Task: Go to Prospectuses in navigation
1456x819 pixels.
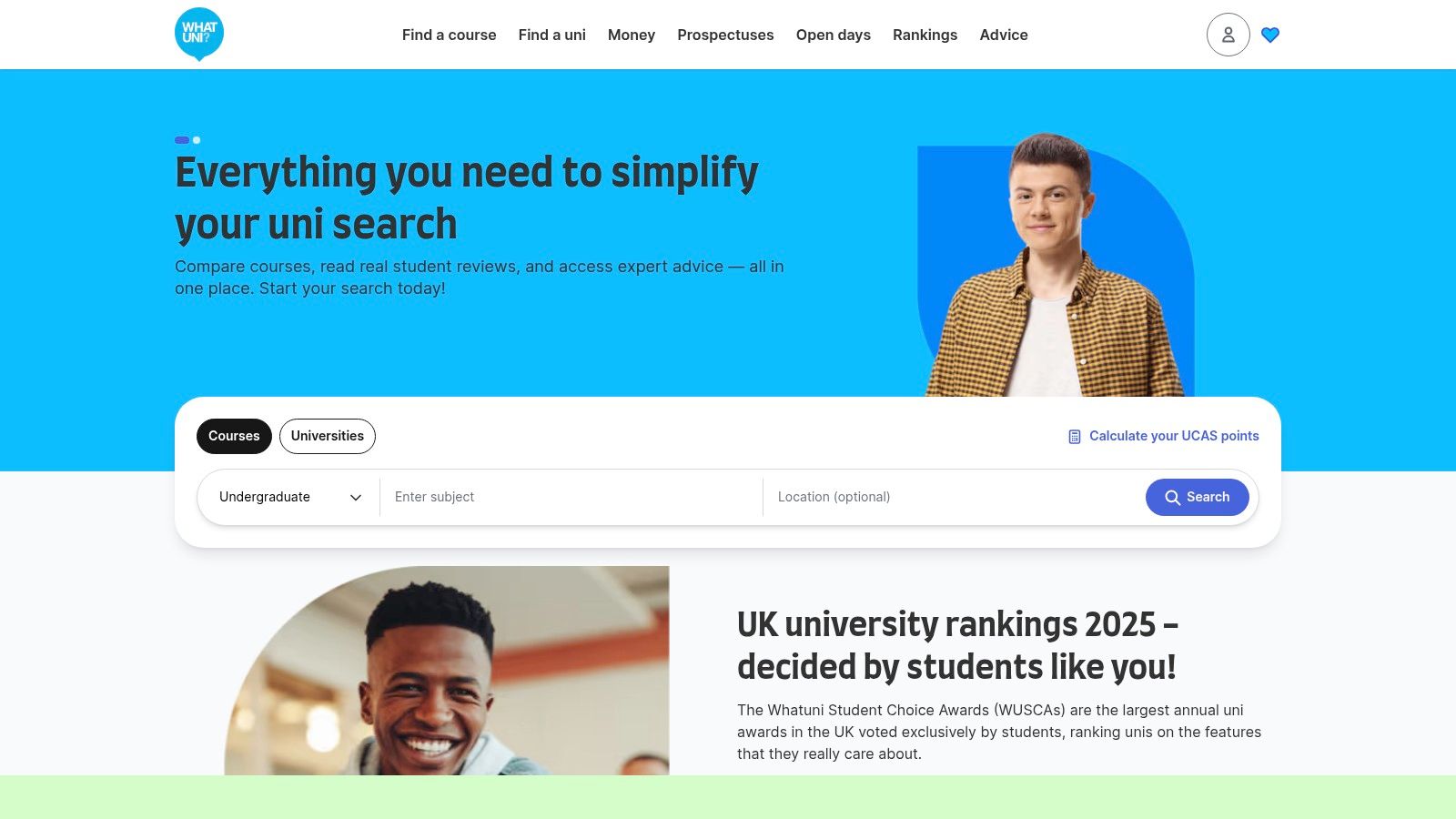Action: (x=725, y=35)
